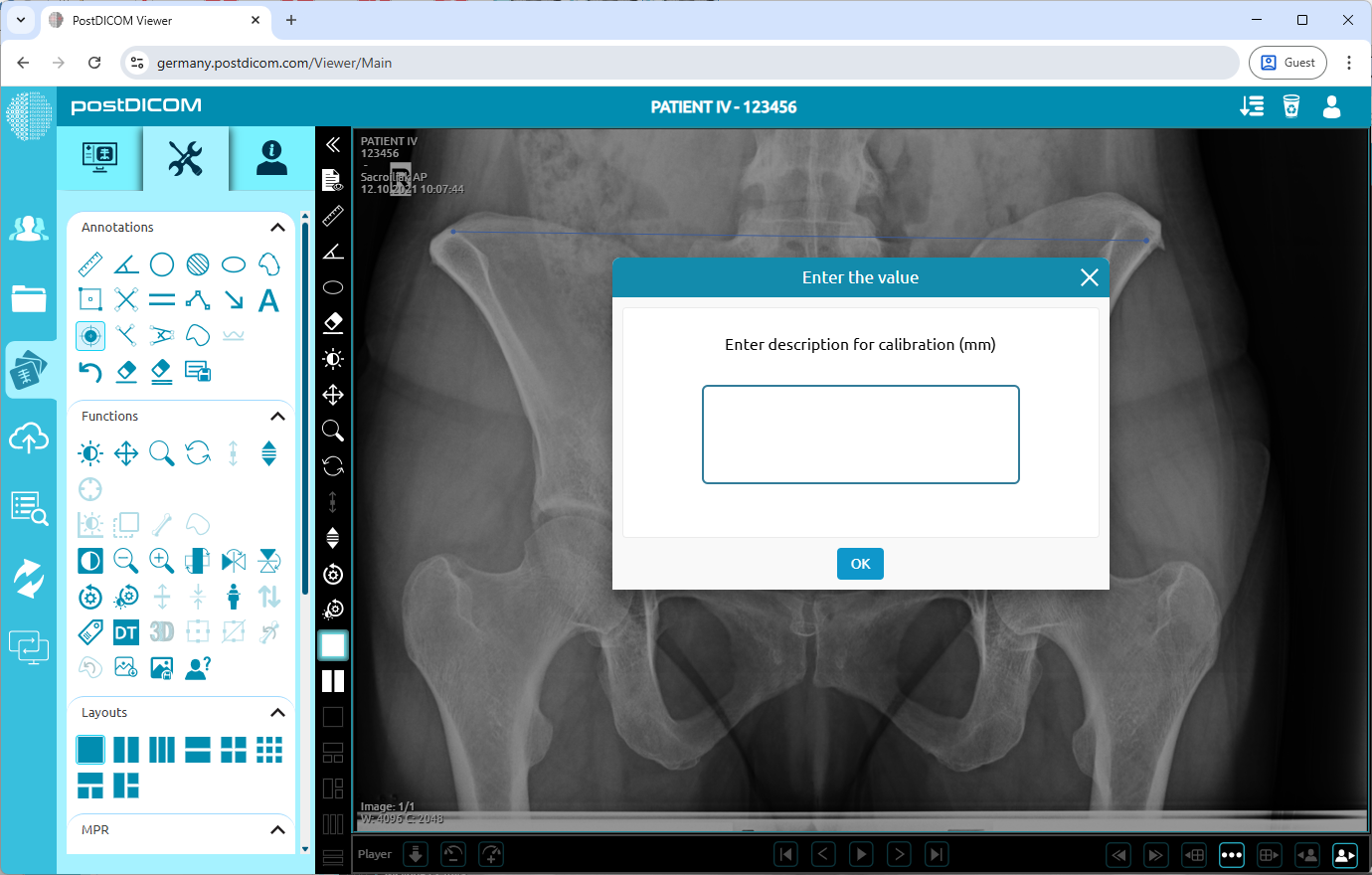Image resolution: width=1372 pixels, height=875 pixels.
Task: Click the horizontal flip icon
Action: click(x=233, y=561)
